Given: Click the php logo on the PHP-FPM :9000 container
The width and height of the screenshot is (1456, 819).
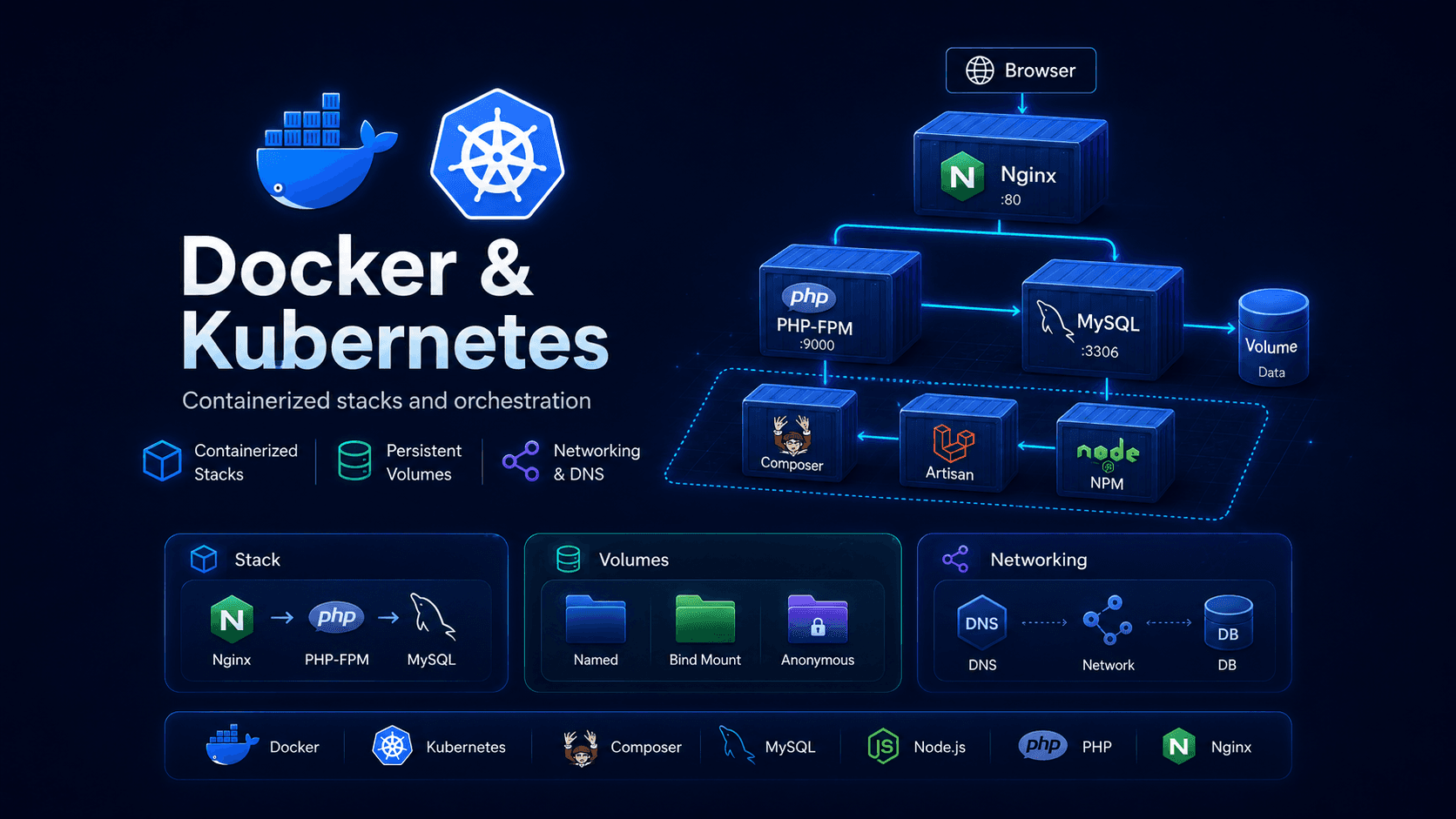Looking at the screenshot, I should (809, 297).
